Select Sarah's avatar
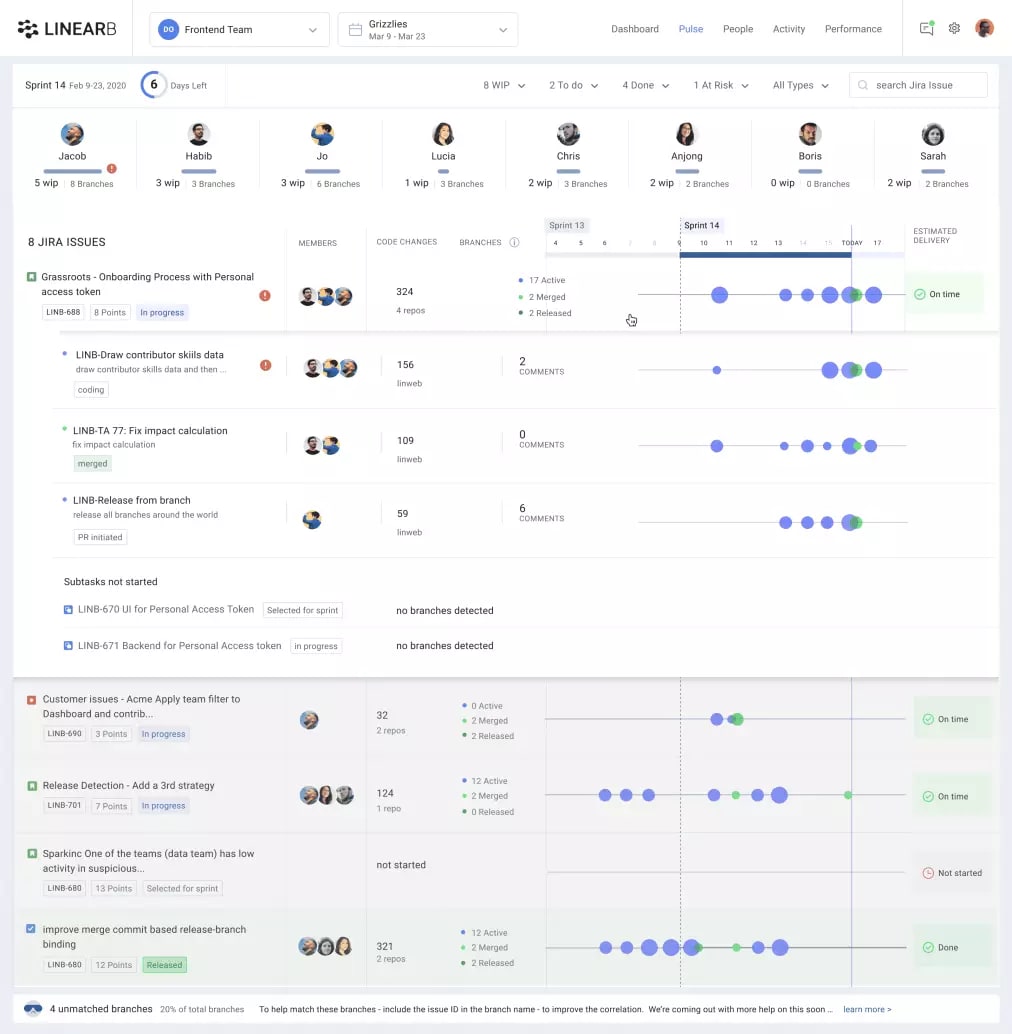 pyautogui.click(x=933, y=134)
